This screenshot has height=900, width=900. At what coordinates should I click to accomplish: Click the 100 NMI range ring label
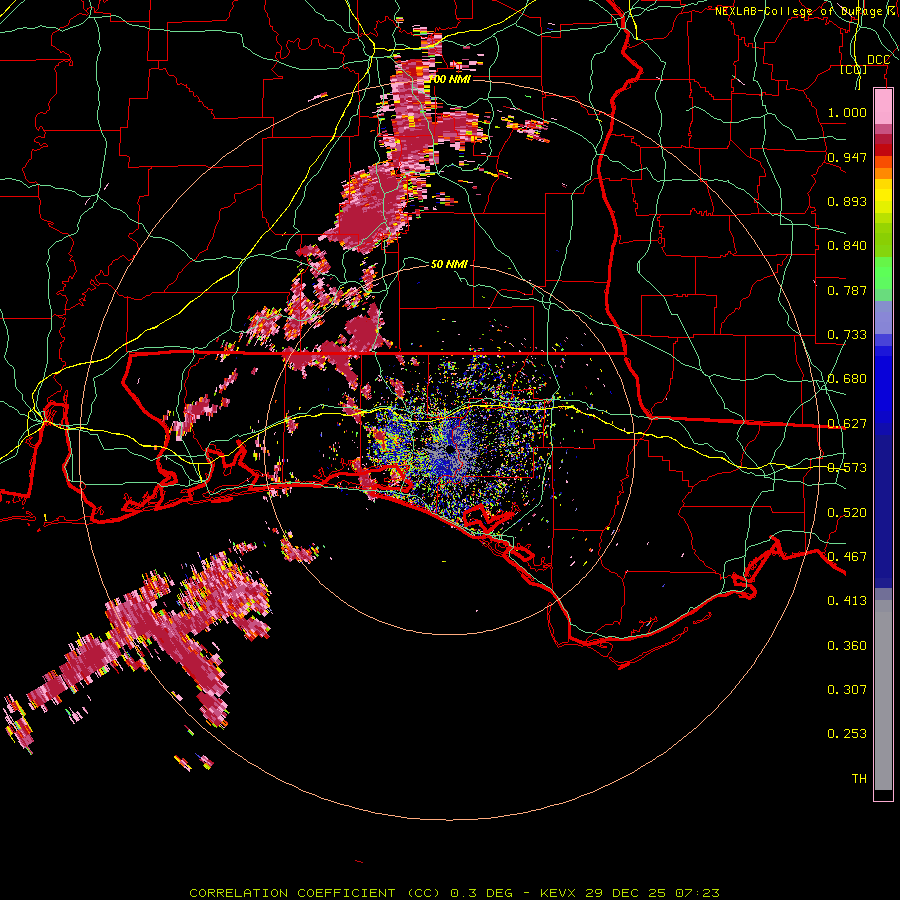pyautogui.click(x=450, y=79)
